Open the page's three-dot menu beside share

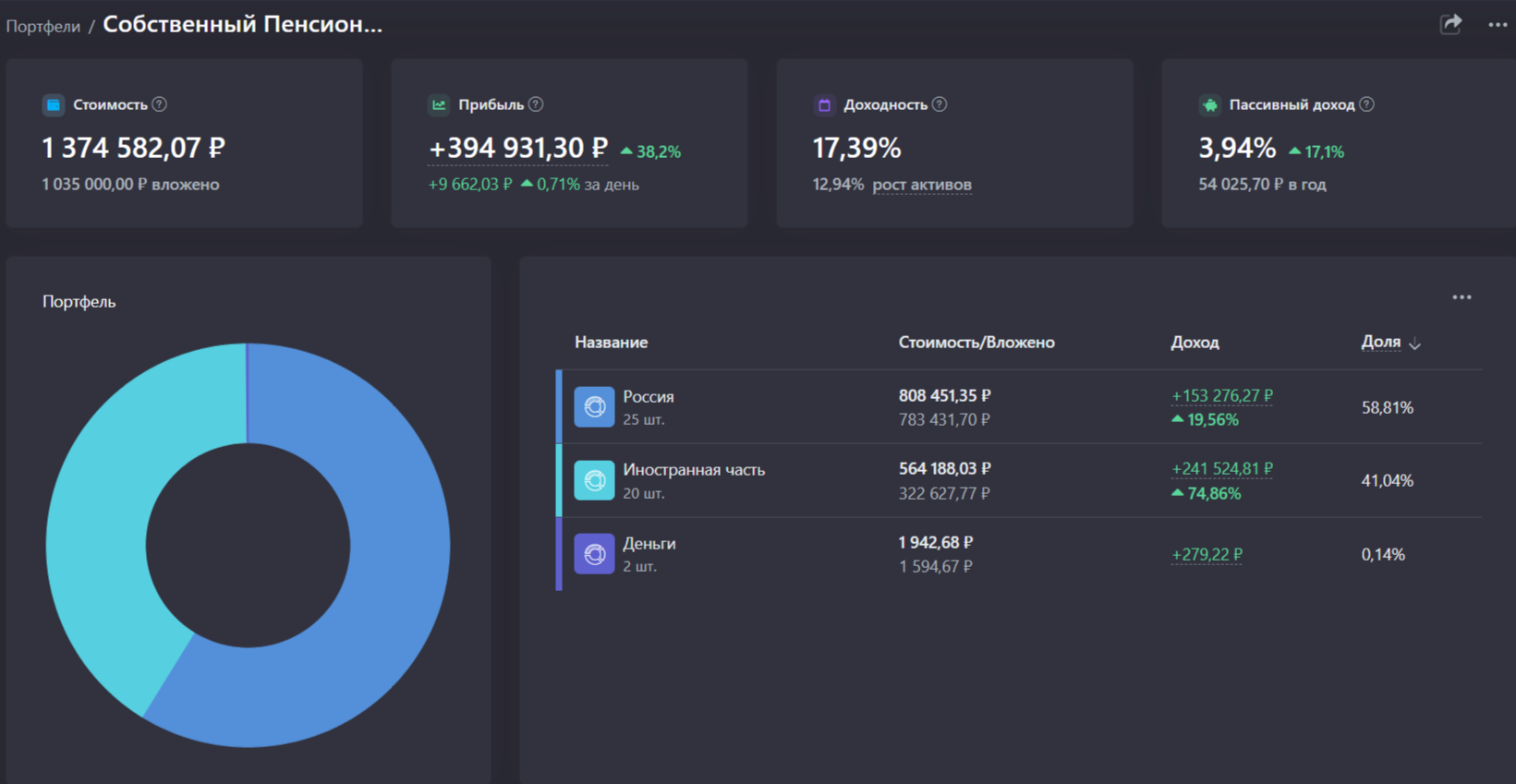coord(1498,25)
